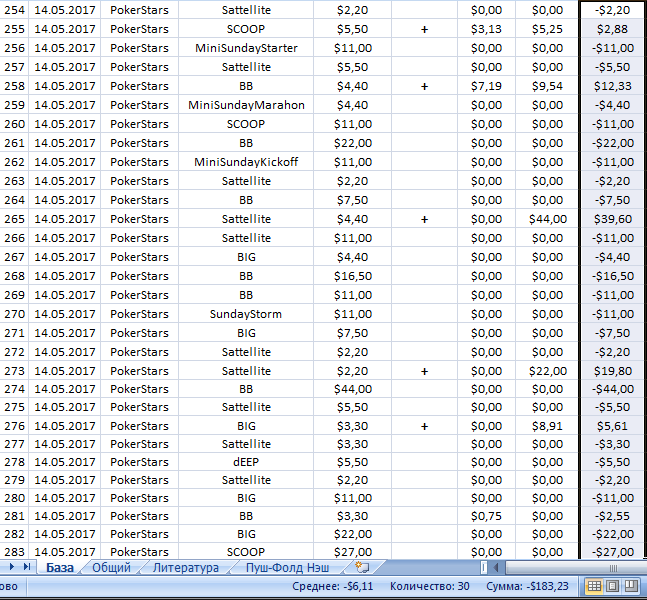Select the MiniSundayMarahon cell
This screenshot has width=647, height=600.
pyautogui.click(x=246, y=105)
